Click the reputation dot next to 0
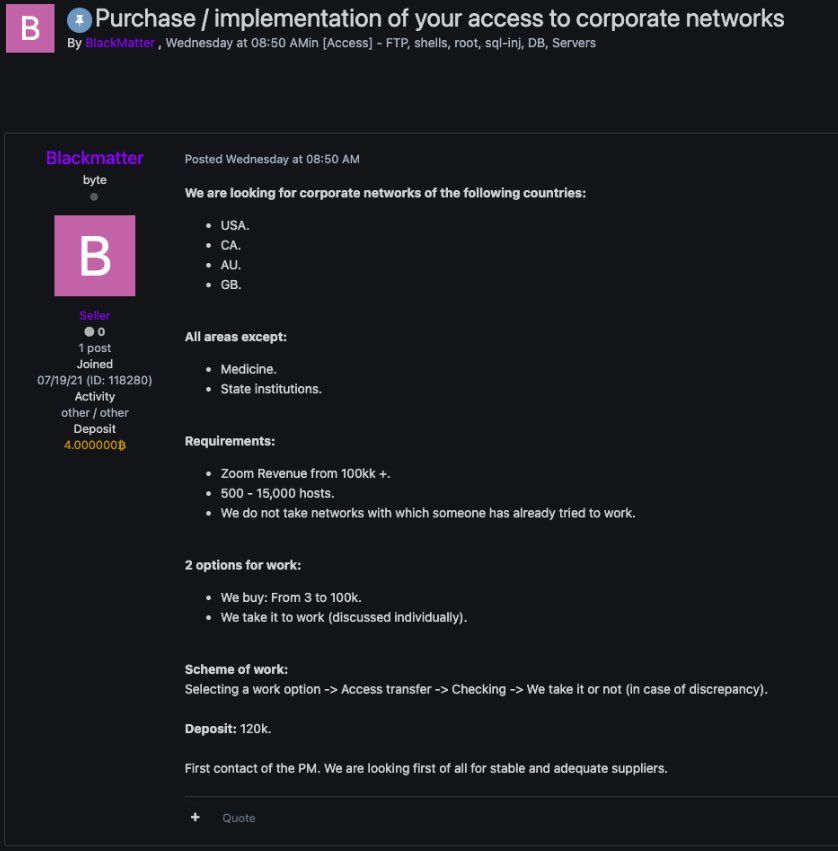 [89, 332]
